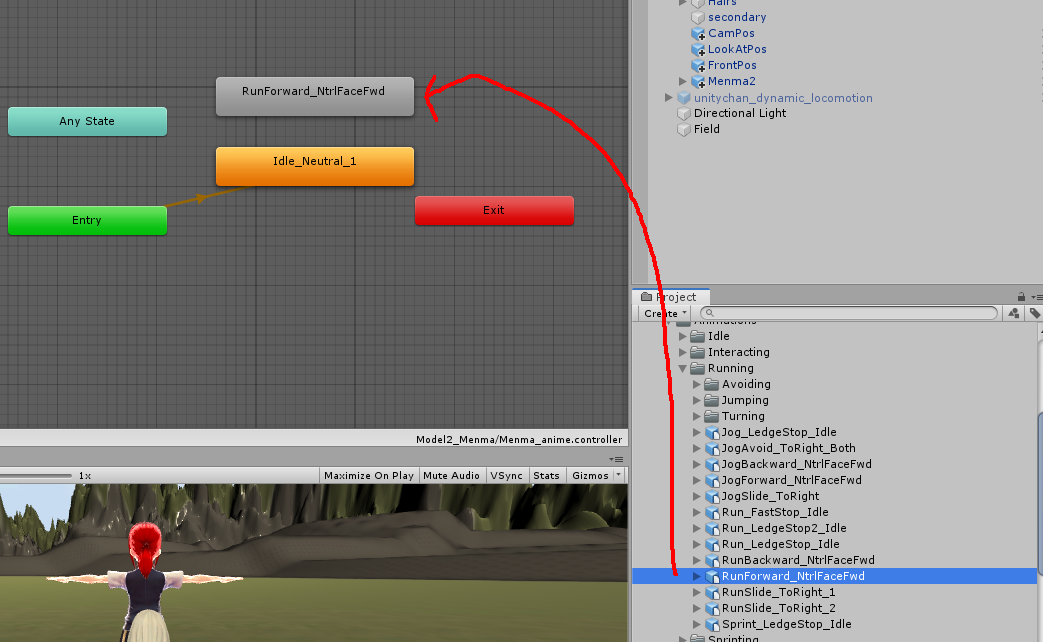Toggle the Stats overlay
Viewport: 1043px width, 642px height.
[546, 476]
